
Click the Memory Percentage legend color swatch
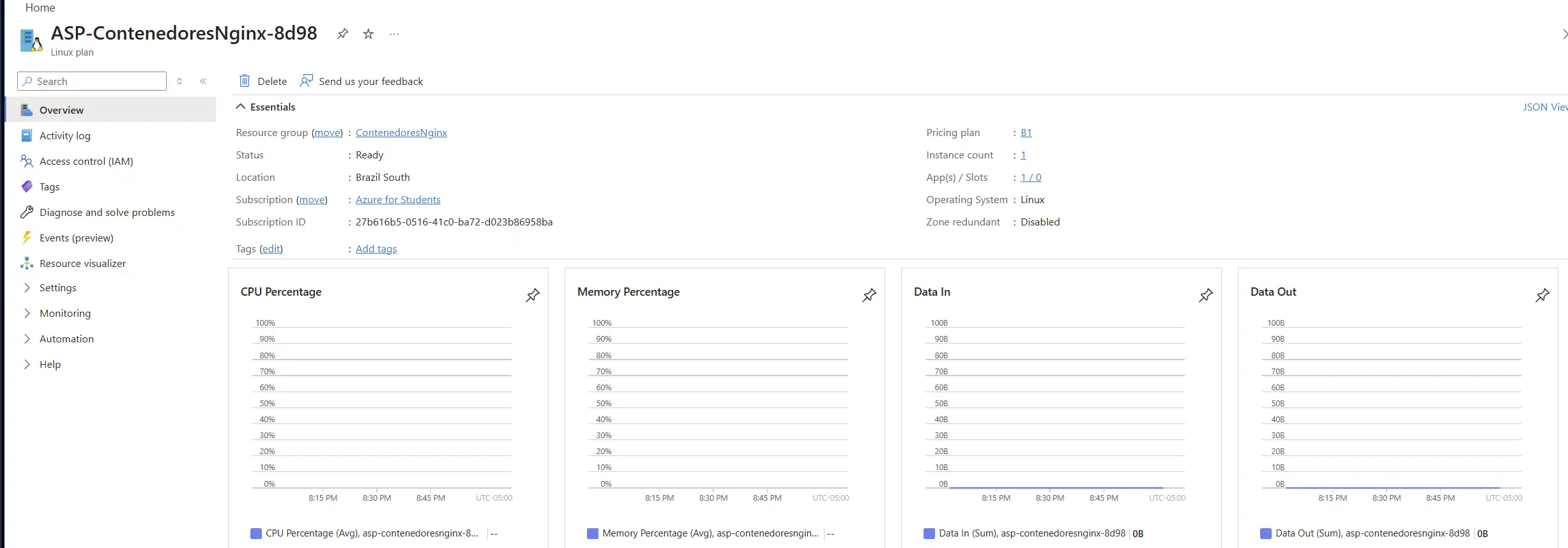593,533
